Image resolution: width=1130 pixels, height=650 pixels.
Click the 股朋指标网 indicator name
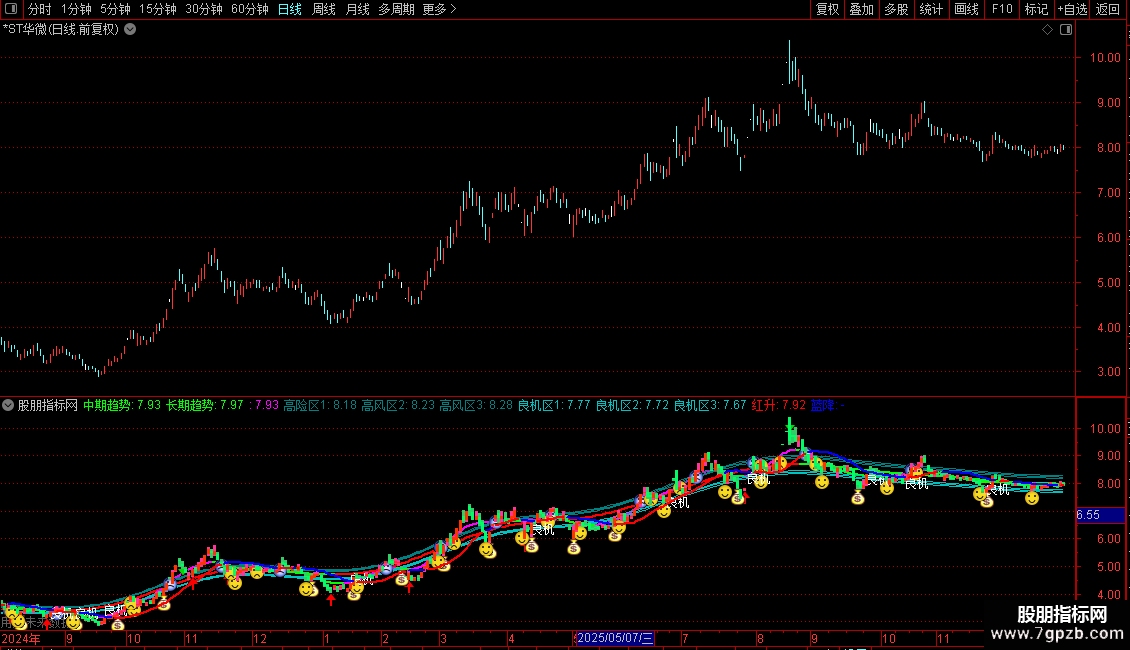[48, 406]
